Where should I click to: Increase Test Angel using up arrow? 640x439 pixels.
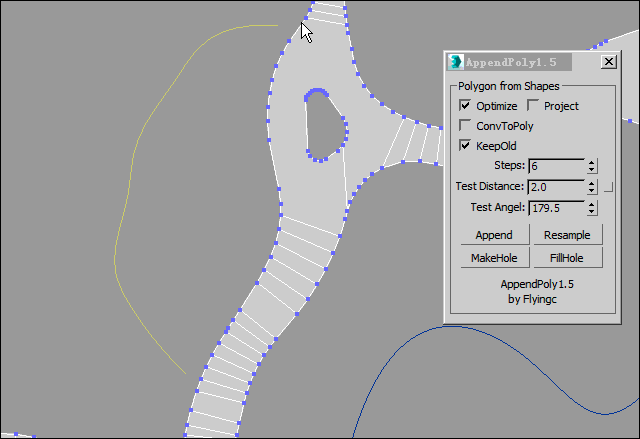pos(591,204)
